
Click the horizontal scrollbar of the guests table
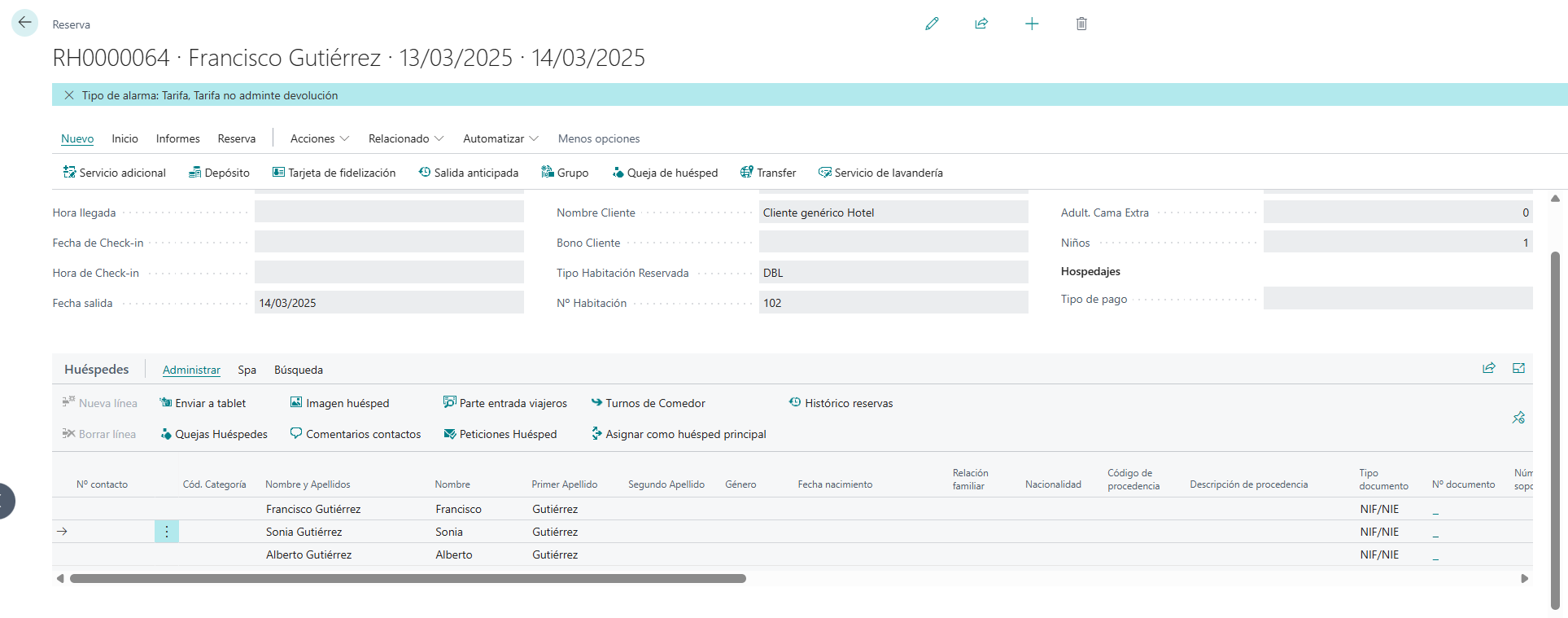[408, 579]
